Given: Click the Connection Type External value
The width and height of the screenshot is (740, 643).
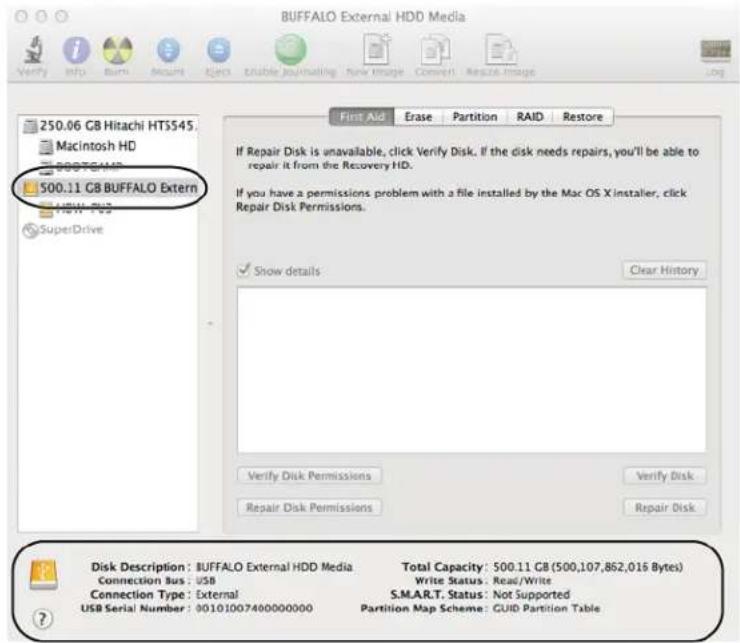Looking at the screenshot, I should (217, 594).
